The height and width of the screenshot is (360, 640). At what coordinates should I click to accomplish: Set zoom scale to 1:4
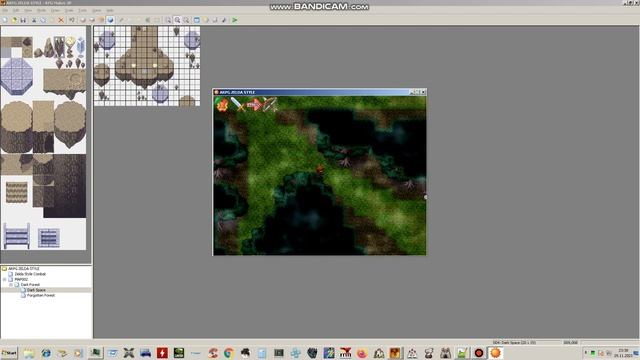point(186,20)
